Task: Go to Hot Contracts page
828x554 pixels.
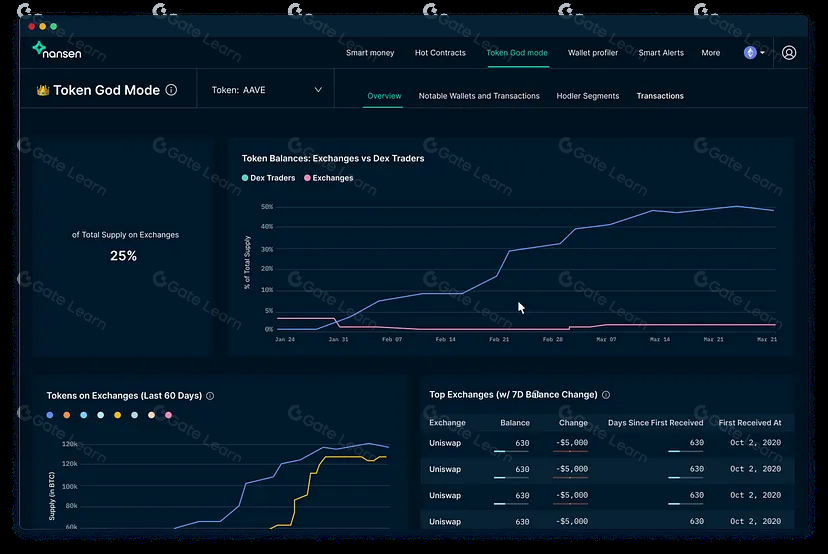Action: [440, 53]
